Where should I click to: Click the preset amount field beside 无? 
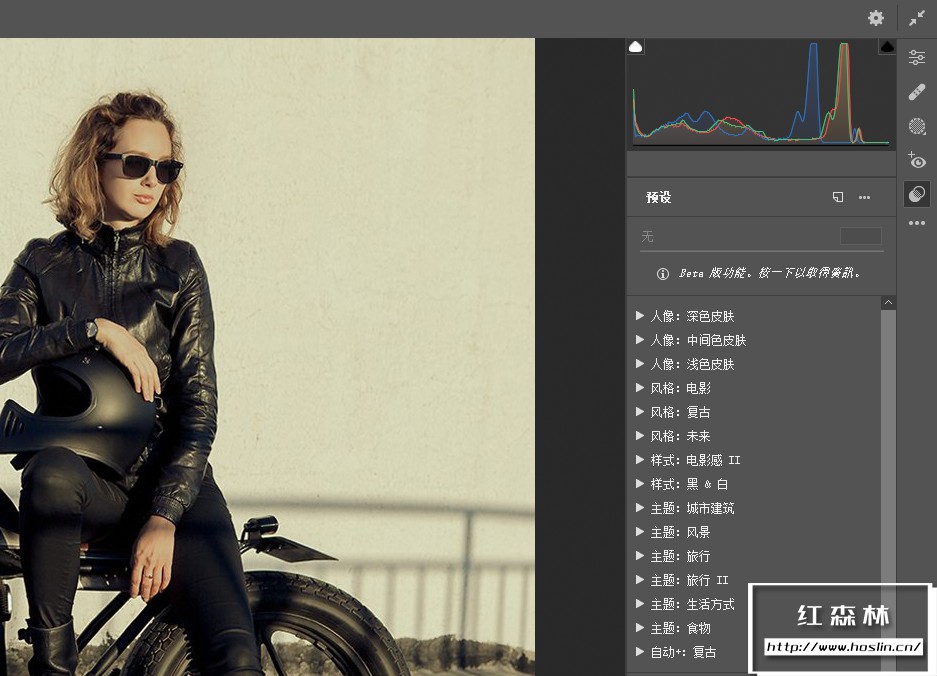861,236
